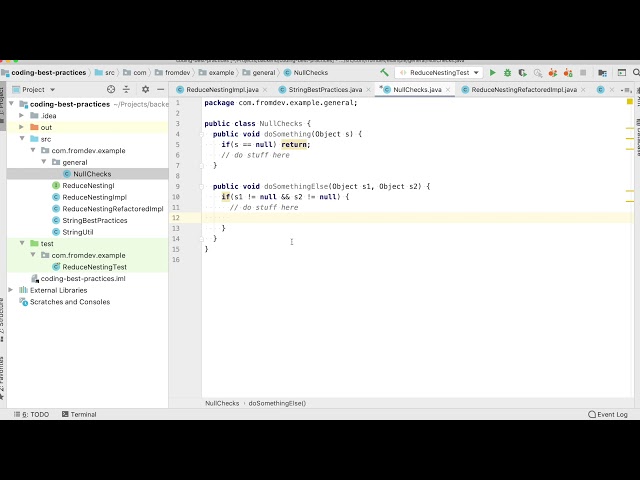Hide the Project panel with minus icon
Screen dimensions: 640x480
pyautogui.click(x=160, y=89)
